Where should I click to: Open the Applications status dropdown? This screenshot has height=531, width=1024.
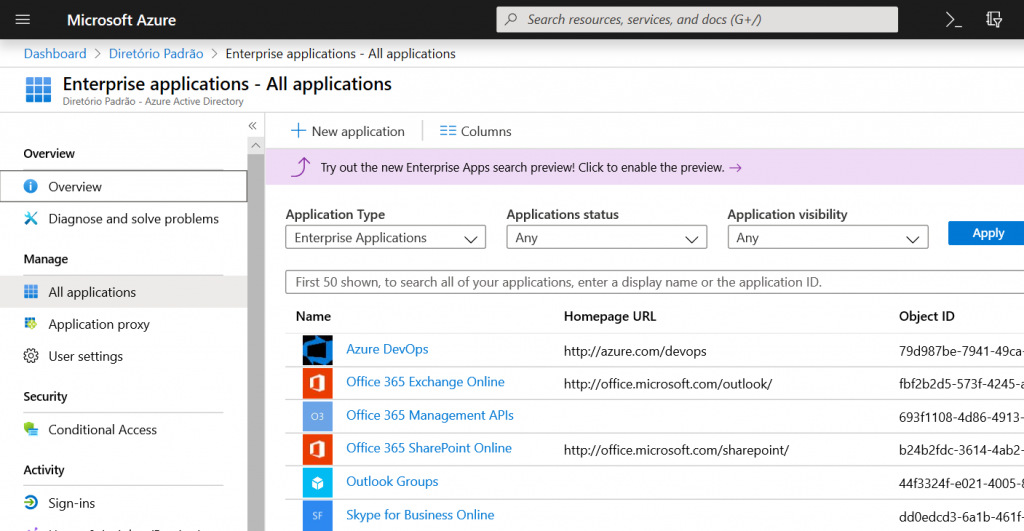[x=607, y=238]
